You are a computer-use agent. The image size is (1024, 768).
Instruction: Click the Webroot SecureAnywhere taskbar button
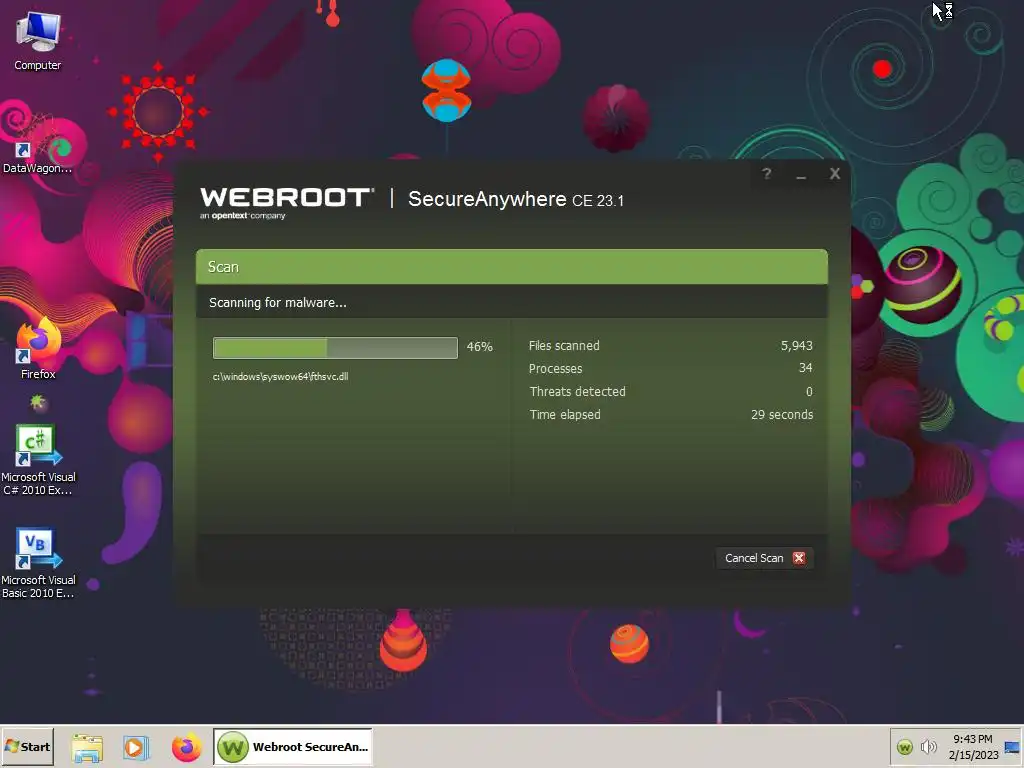(x=293, y=746)
